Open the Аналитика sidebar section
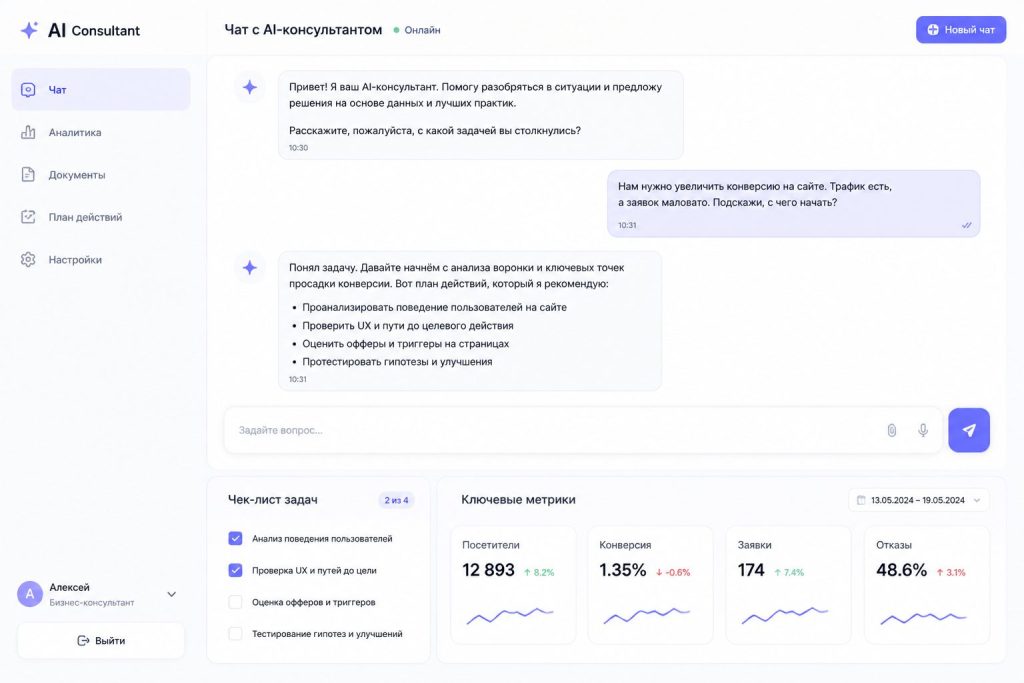This screenshot has height=683, width=1024. 101,132
